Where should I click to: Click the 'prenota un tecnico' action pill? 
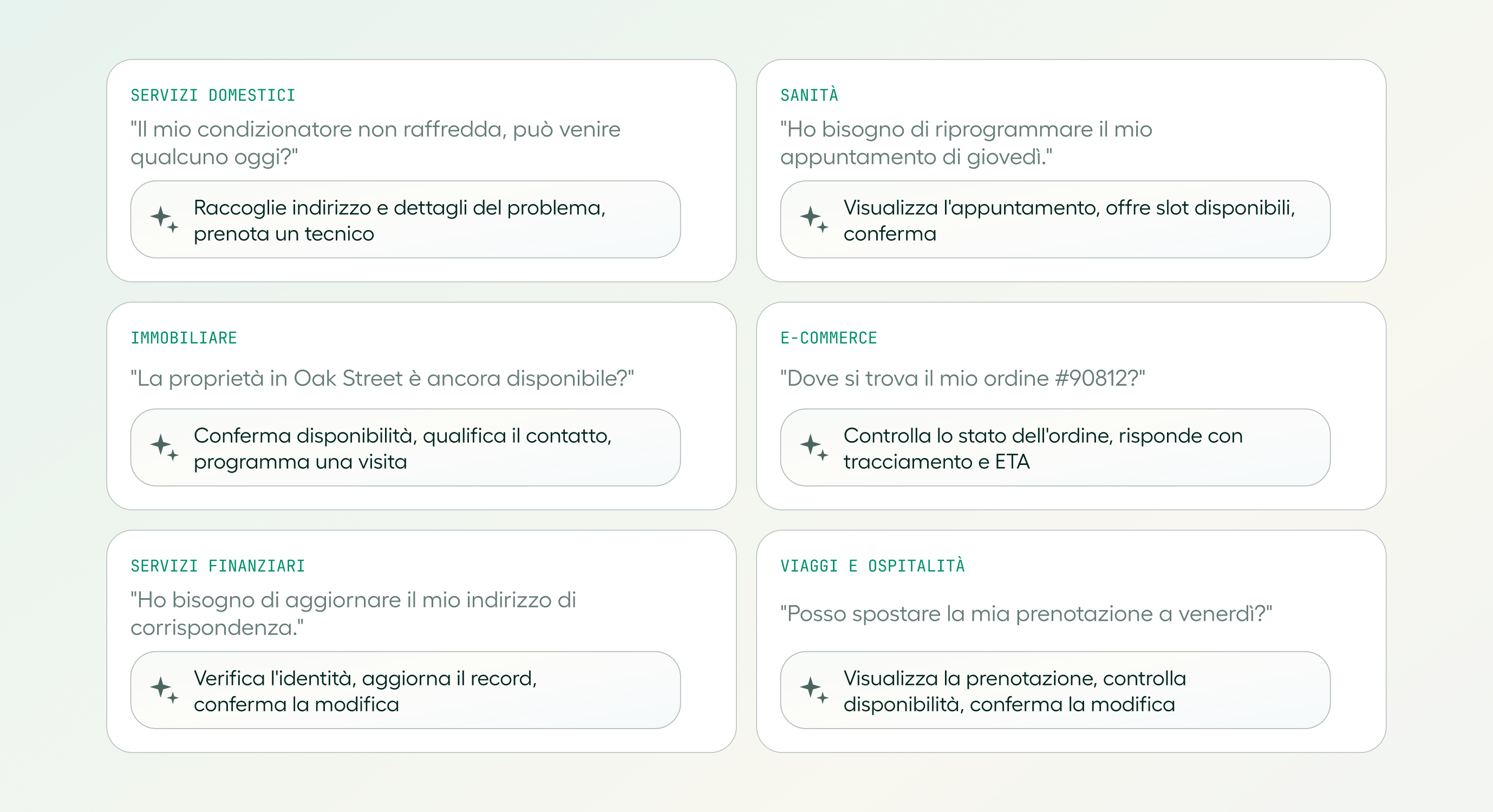(405, 219)
